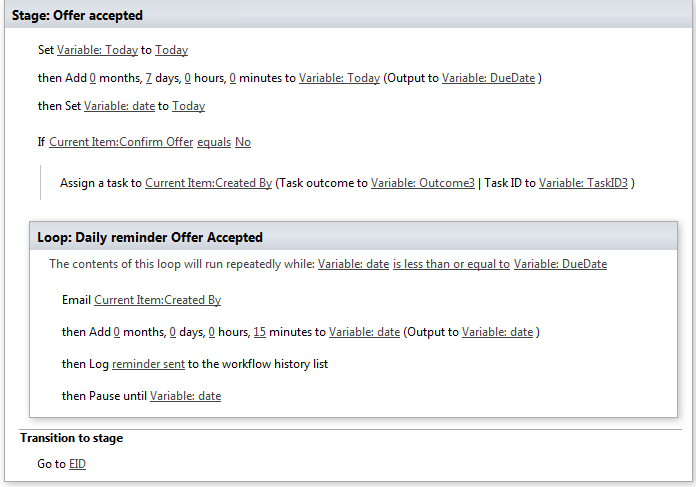Click Variable: DueDate in the loop condition
Image resolution: width=696 pixels, height=487 pixels.
(x=560, y=264)
